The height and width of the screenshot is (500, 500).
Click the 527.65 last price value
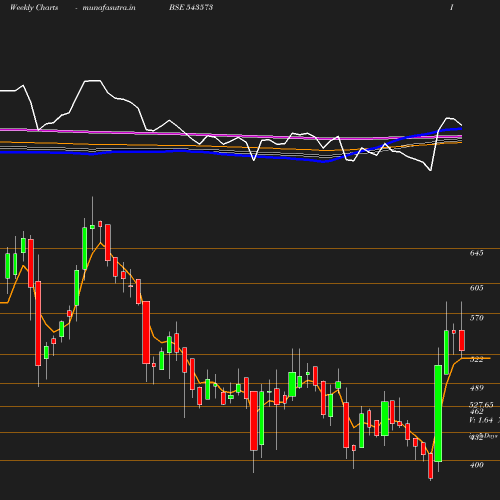481,405
